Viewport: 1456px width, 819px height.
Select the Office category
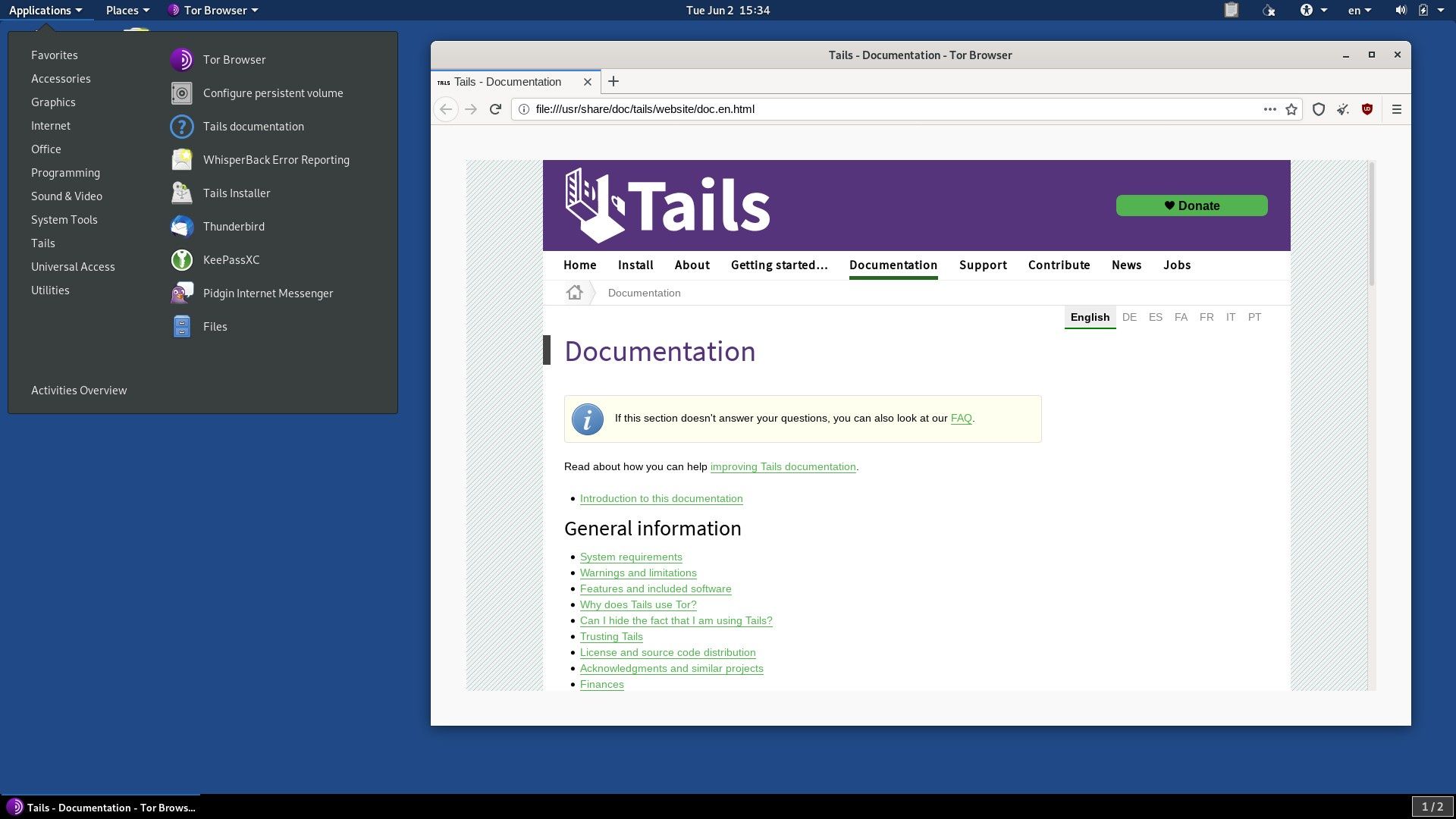point(46,149)
